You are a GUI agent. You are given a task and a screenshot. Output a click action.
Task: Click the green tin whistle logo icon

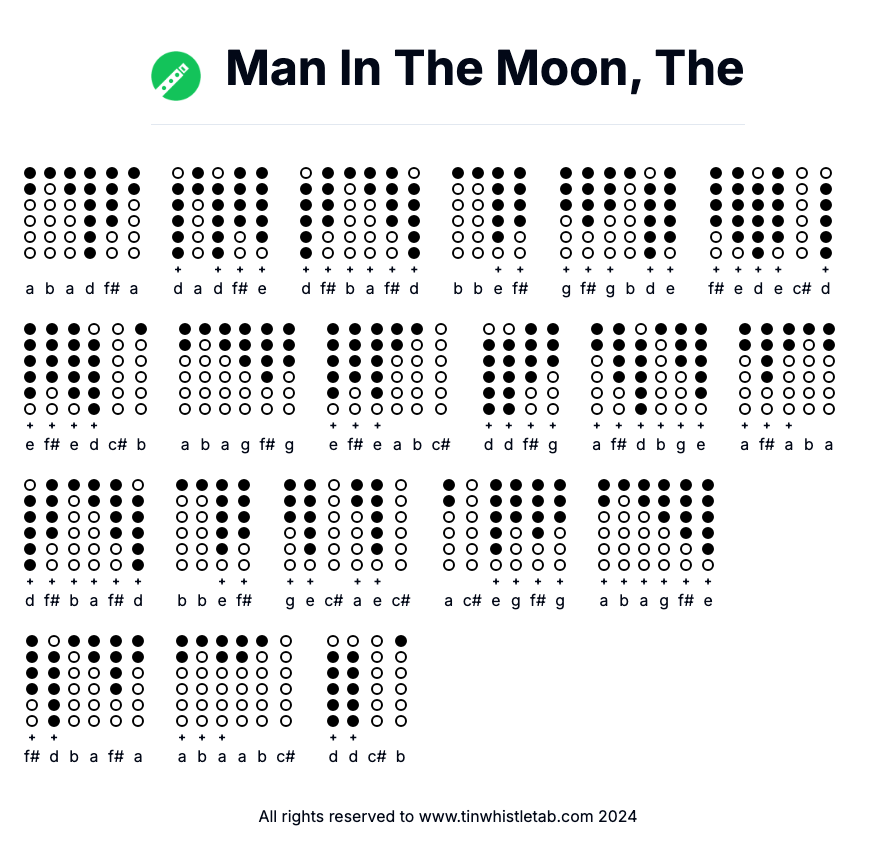pos(176,75)
